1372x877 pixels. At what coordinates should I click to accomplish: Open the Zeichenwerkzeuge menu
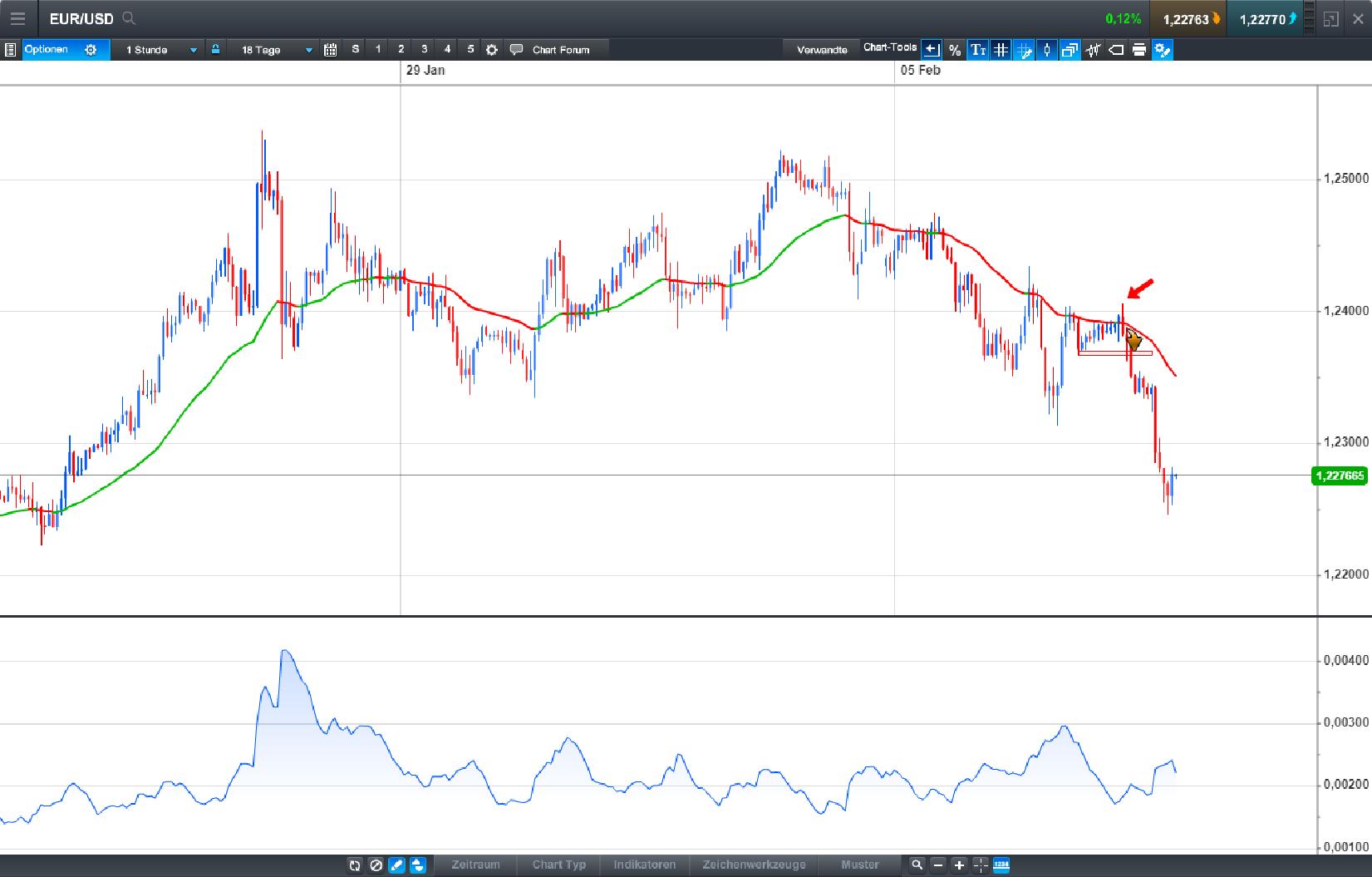(x=753, y=865)
